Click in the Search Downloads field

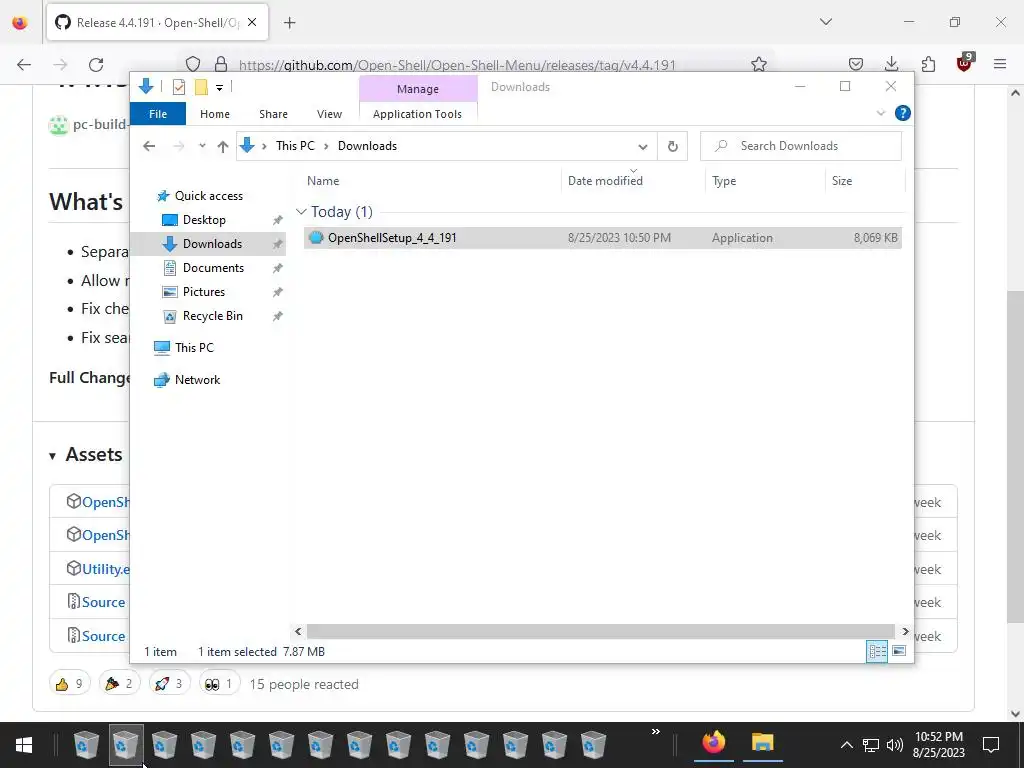pos(801,146)
